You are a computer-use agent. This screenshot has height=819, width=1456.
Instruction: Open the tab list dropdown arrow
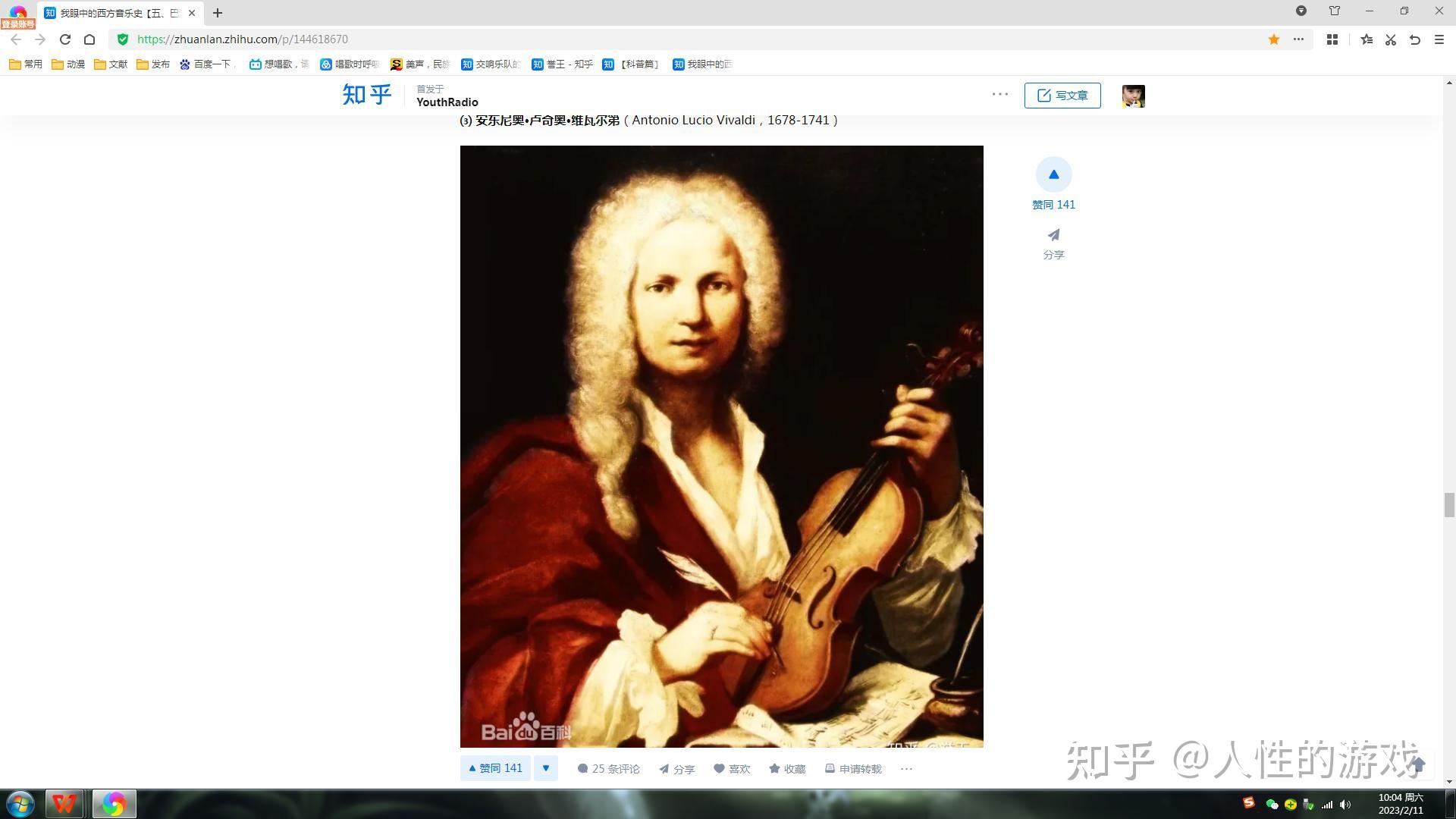tap(1301, 11)
